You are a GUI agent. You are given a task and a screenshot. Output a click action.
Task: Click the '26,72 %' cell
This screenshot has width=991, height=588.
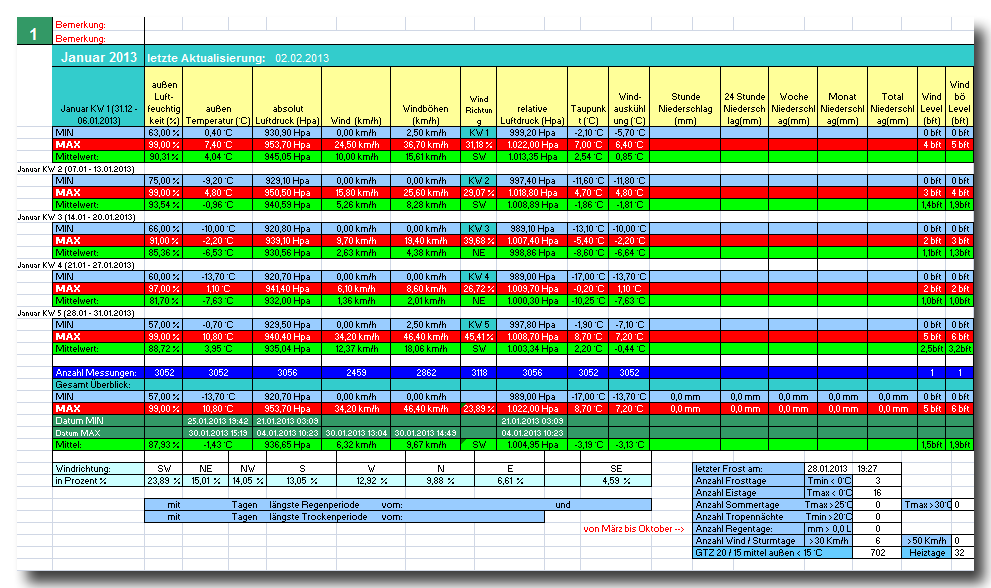[x=479, y=289]
